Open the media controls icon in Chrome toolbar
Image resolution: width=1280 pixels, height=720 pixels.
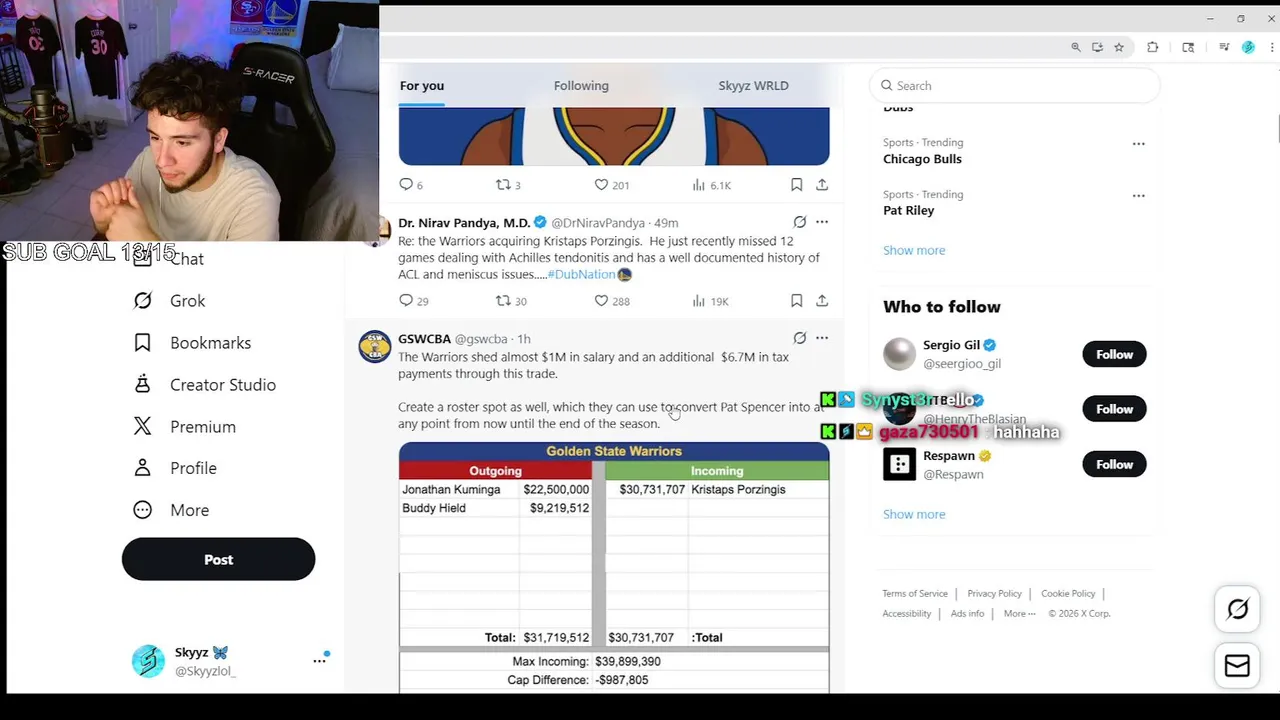click(x=1224, y=47)
